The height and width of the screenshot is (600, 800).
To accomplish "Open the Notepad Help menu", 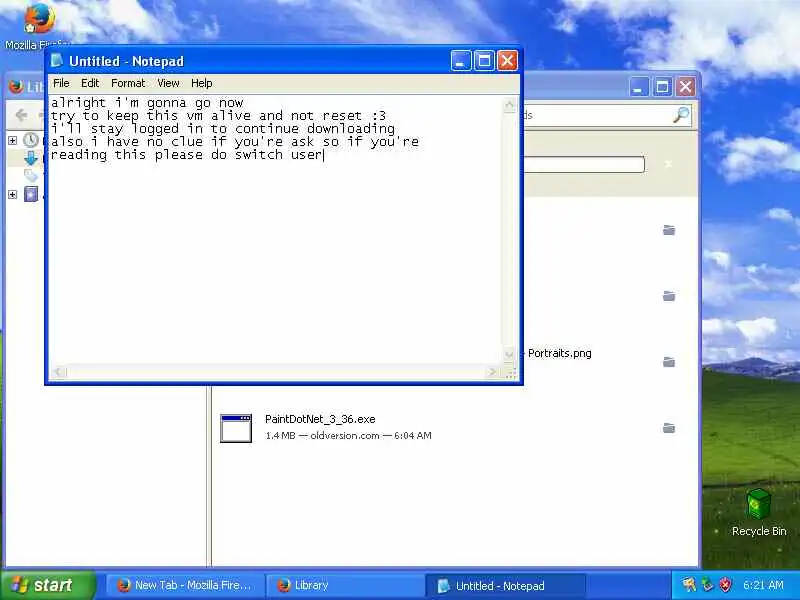I will click(x=202, y=83).
